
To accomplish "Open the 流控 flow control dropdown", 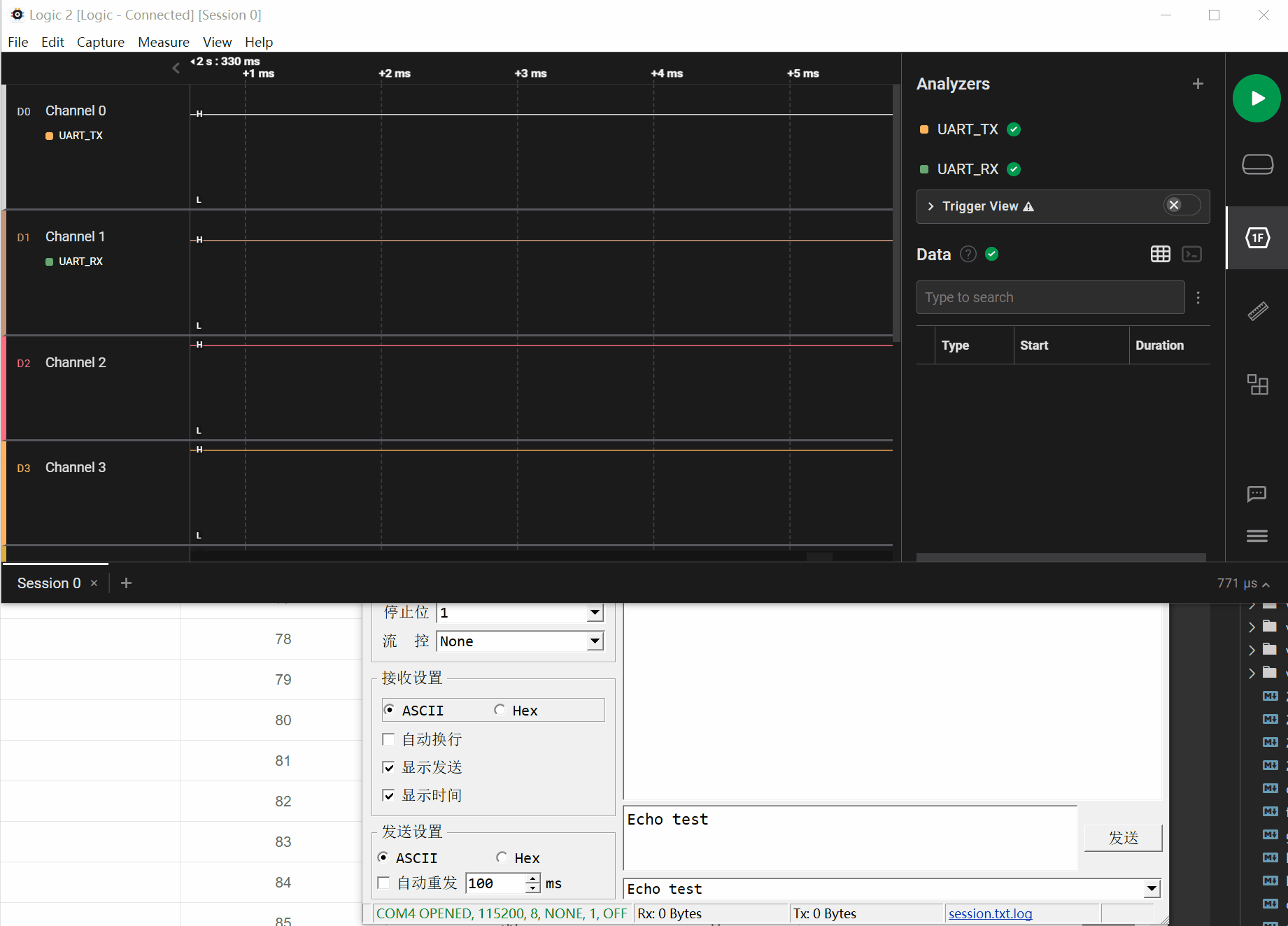I will point(595,641).
